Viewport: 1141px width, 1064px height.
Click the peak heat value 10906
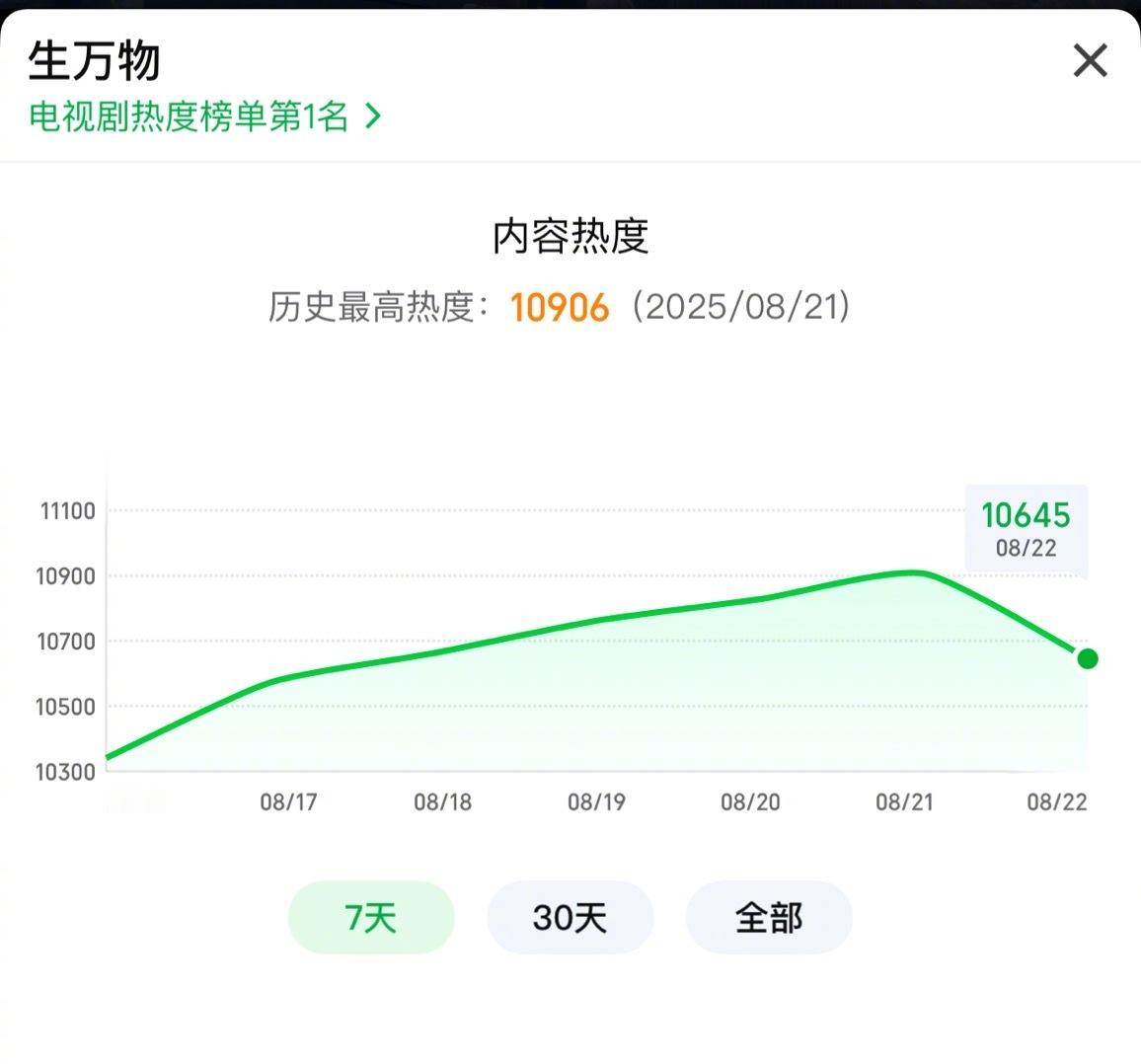559,307
